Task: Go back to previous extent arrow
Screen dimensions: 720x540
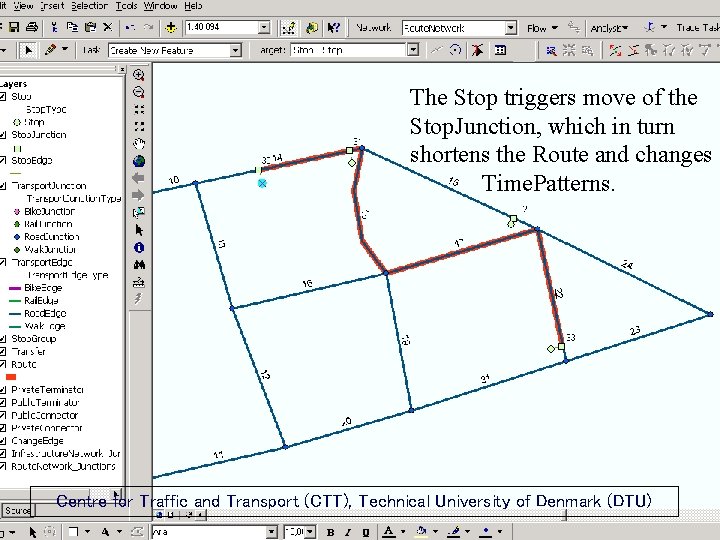Action: (x=139, y=178)
